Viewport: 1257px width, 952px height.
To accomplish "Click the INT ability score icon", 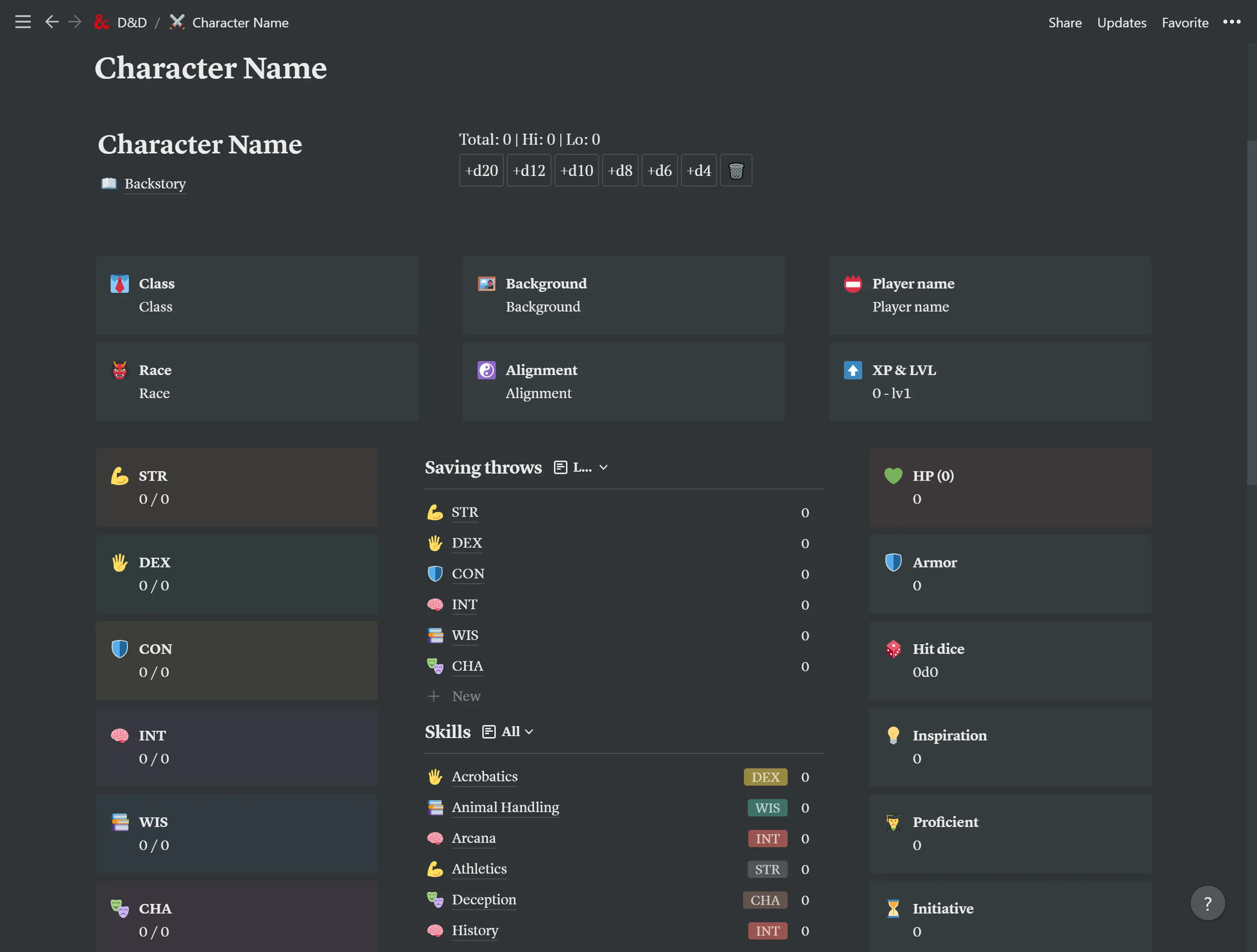I will 119,735.
